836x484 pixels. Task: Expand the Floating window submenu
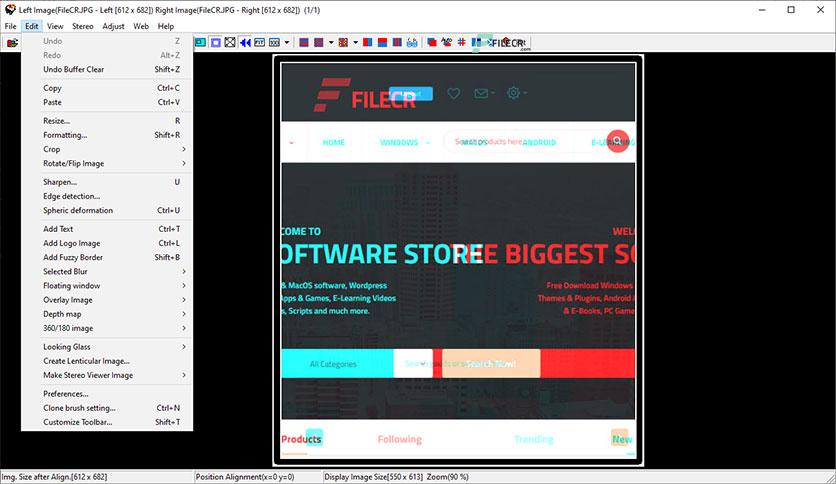pos(107,286)
